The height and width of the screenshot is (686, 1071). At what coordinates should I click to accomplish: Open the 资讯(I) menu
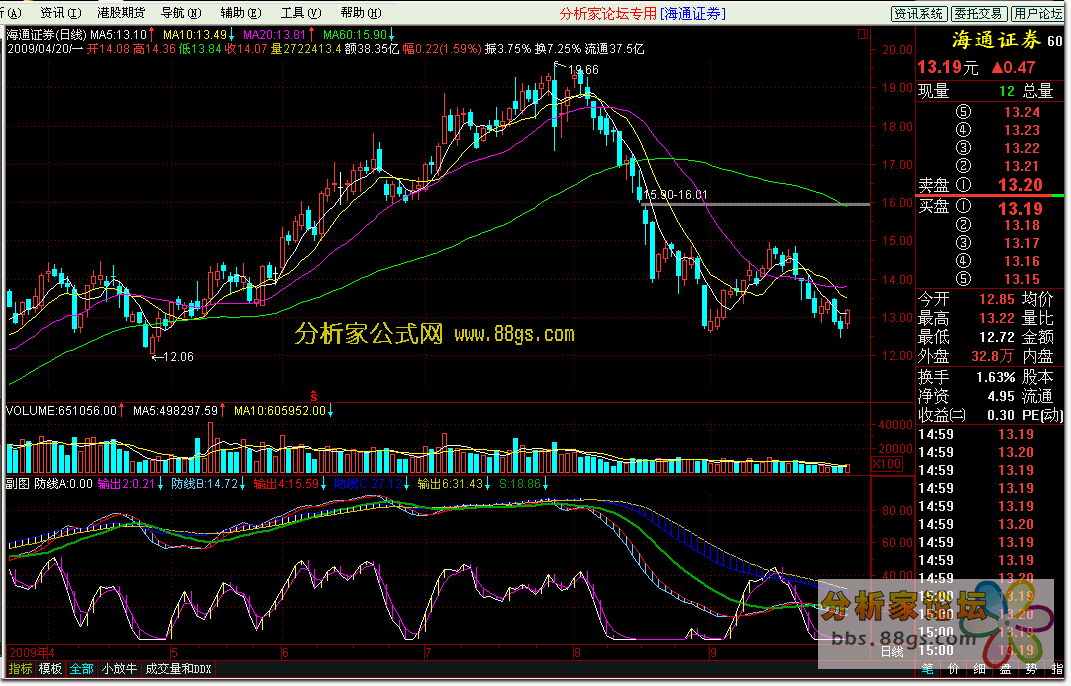point(61,13)
